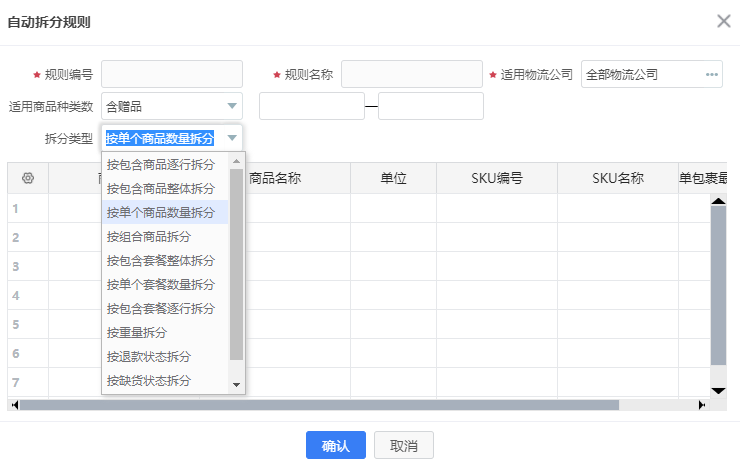The width and height of the screenshot is (740, 466).
Task: Click the 全部物流公司 field
Action: (651, 74)
